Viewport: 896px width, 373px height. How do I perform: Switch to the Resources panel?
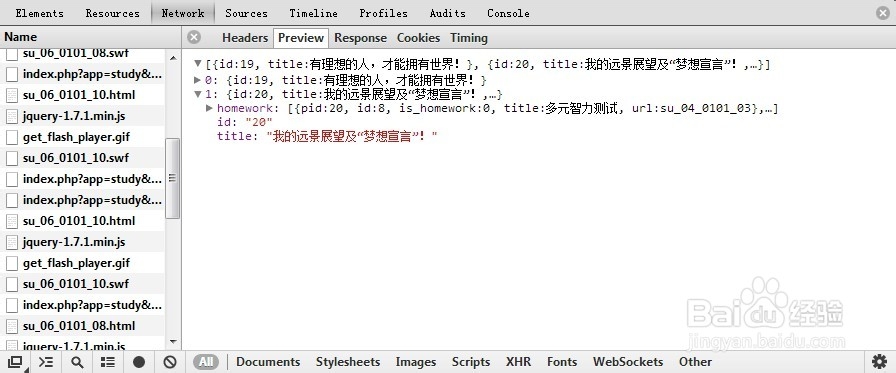pyautogui.click(x=113, y=13)
